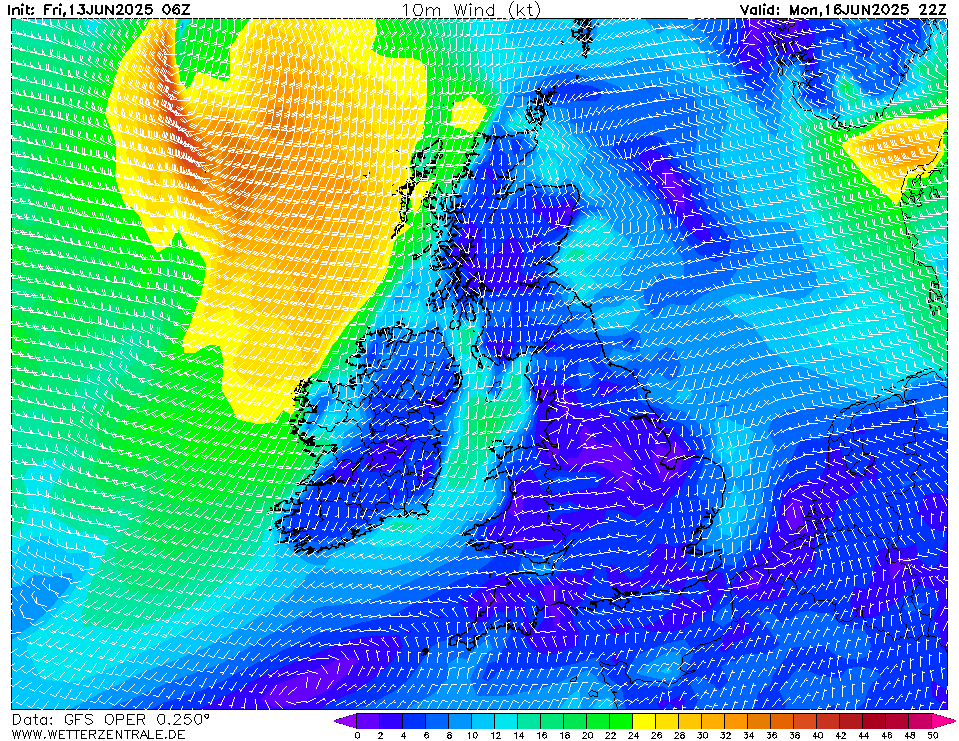Select the yellow swatch between 24 and 26
This screenshot has width=959, height=741.
644,721
